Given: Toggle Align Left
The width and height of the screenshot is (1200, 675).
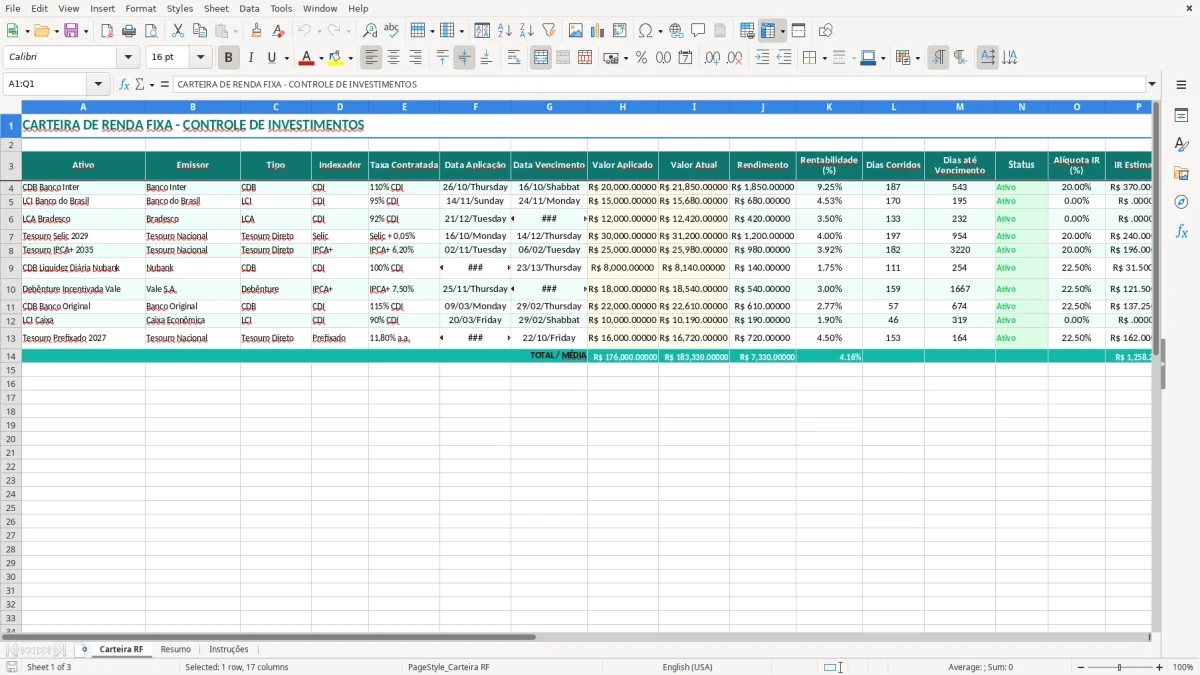Looking at the screenshot, I should click(x=372, y=58).
